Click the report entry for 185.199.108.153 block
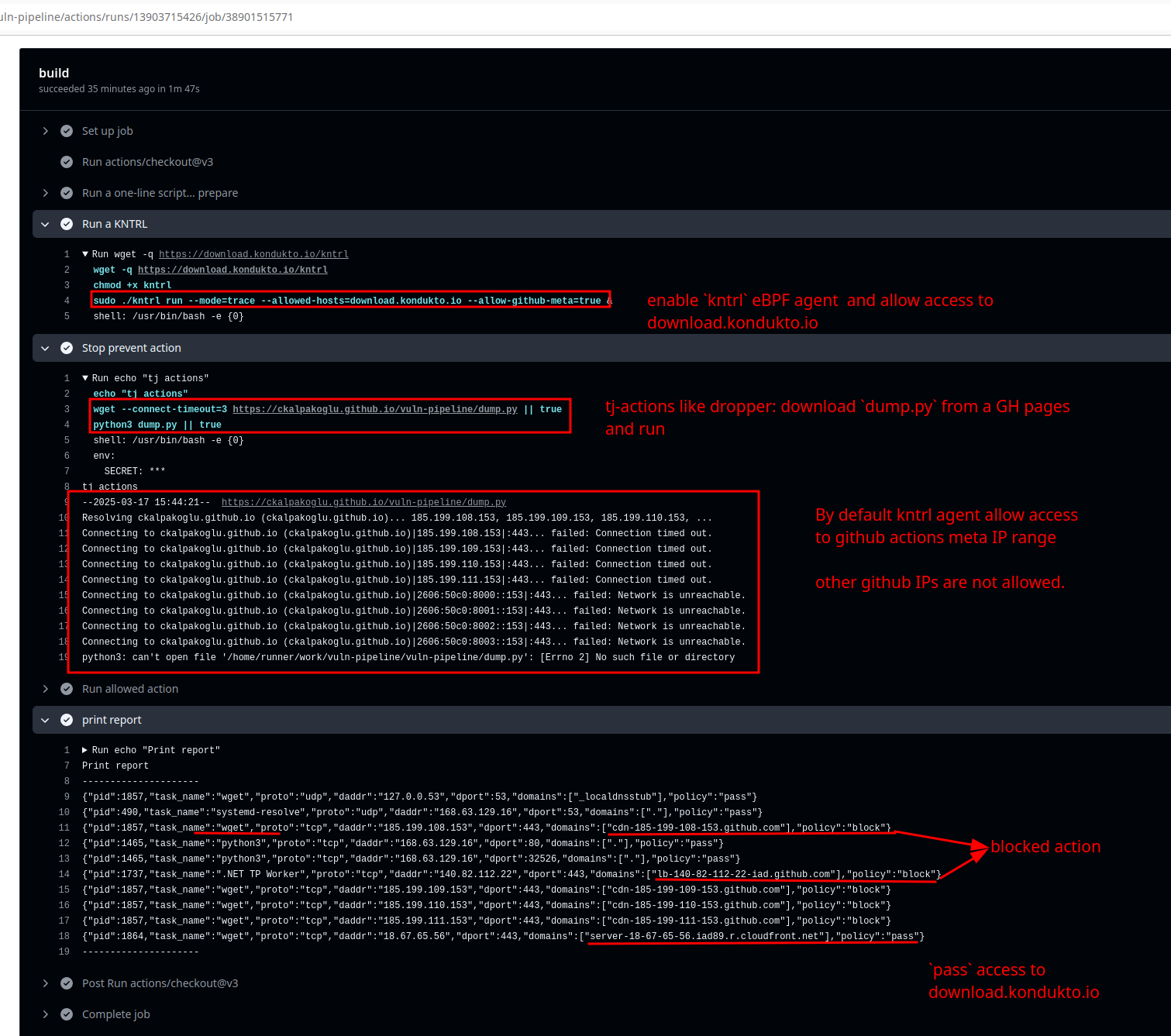Viewport: 1171px width, 1036px height. (487, 828)
